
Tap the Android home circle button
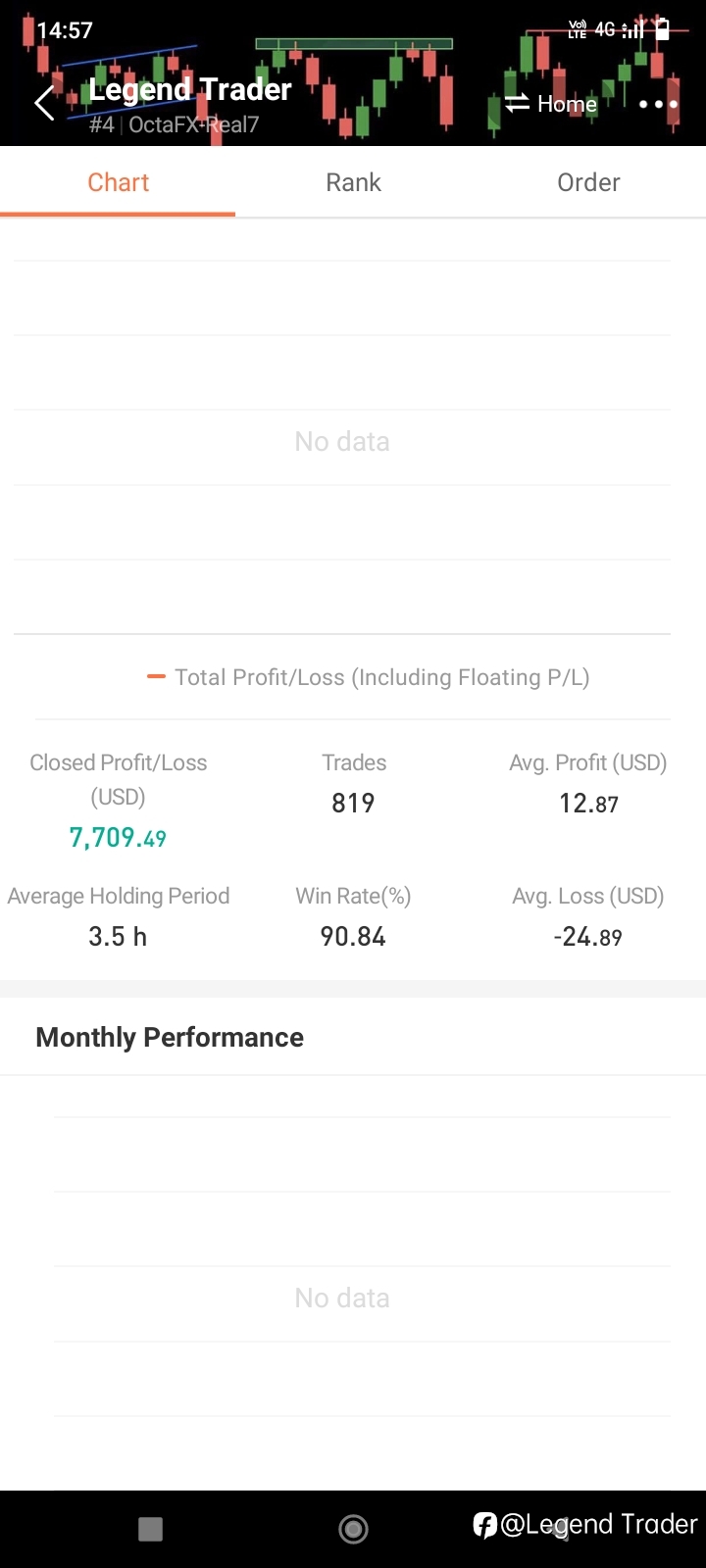[353, 1528]
